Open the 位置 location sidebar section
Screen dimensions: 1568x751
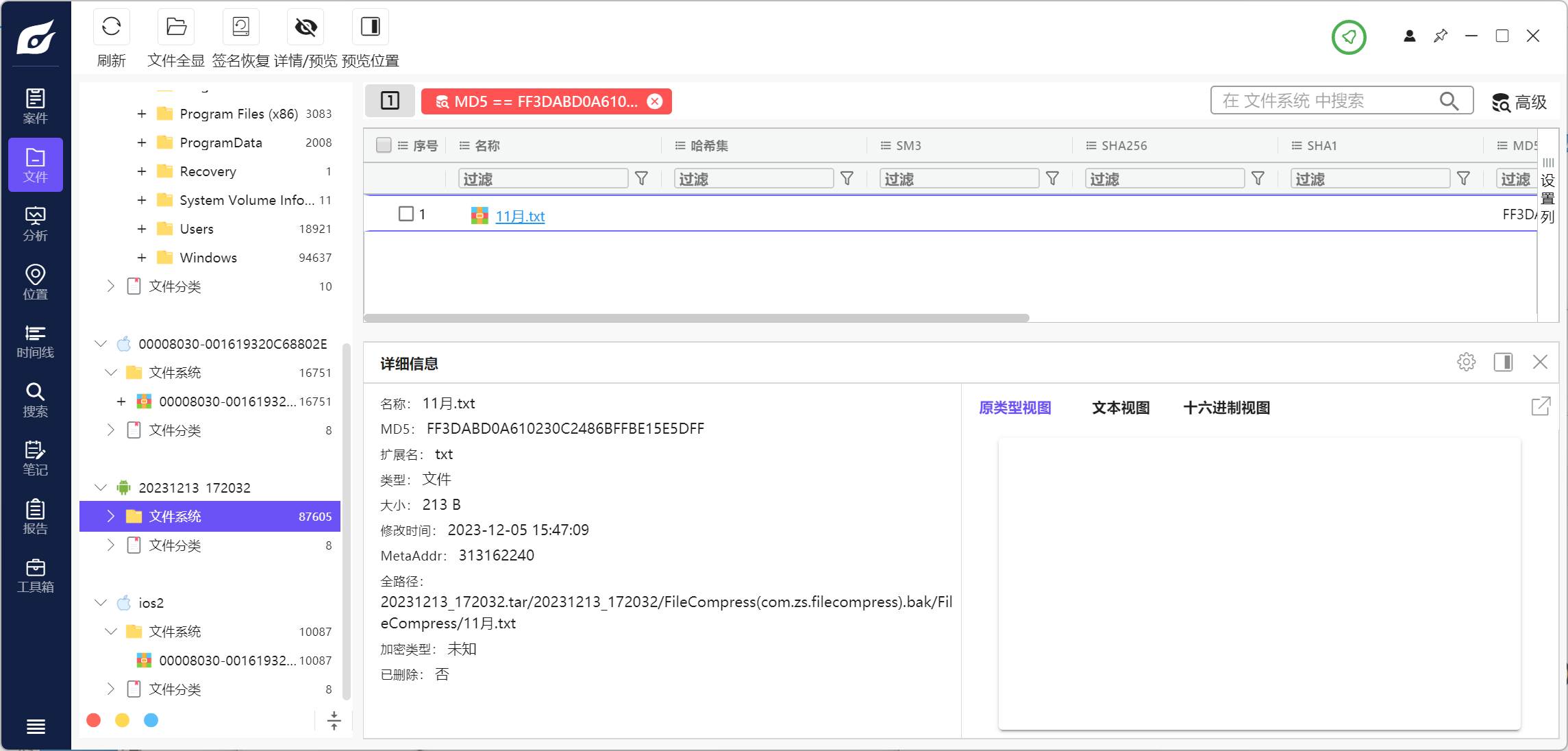tap(36, 282)
